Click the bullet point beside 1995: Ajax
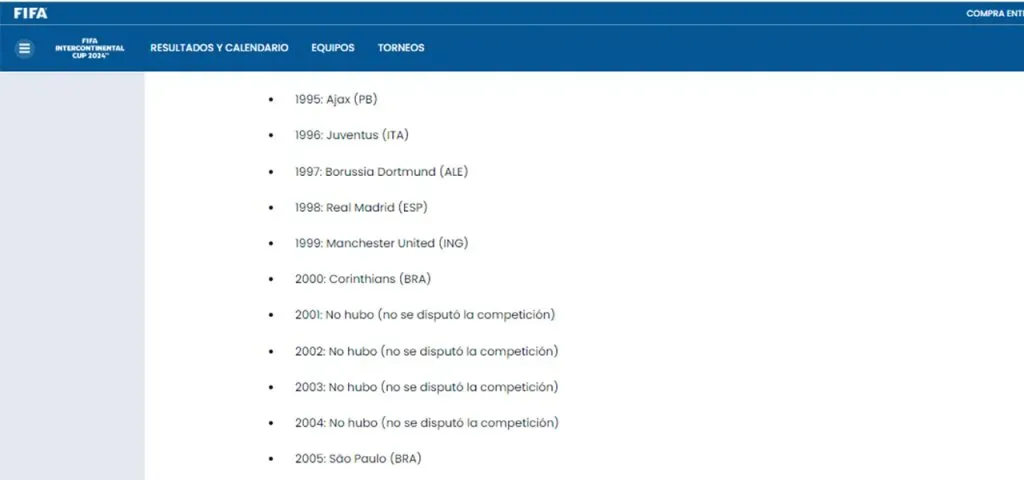Viewport: 1024px width, 480px height. (x=271, y=100)
